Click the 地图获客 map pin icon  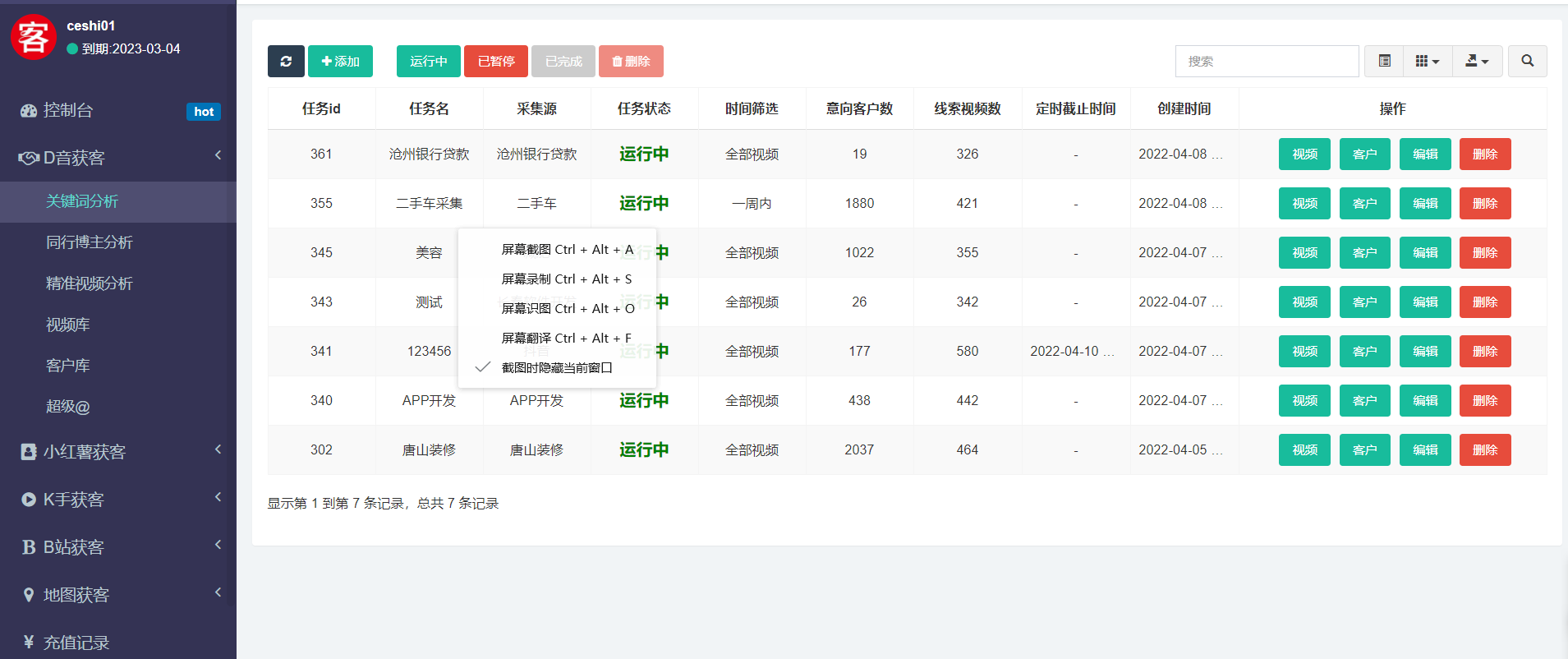coord(29,595)
